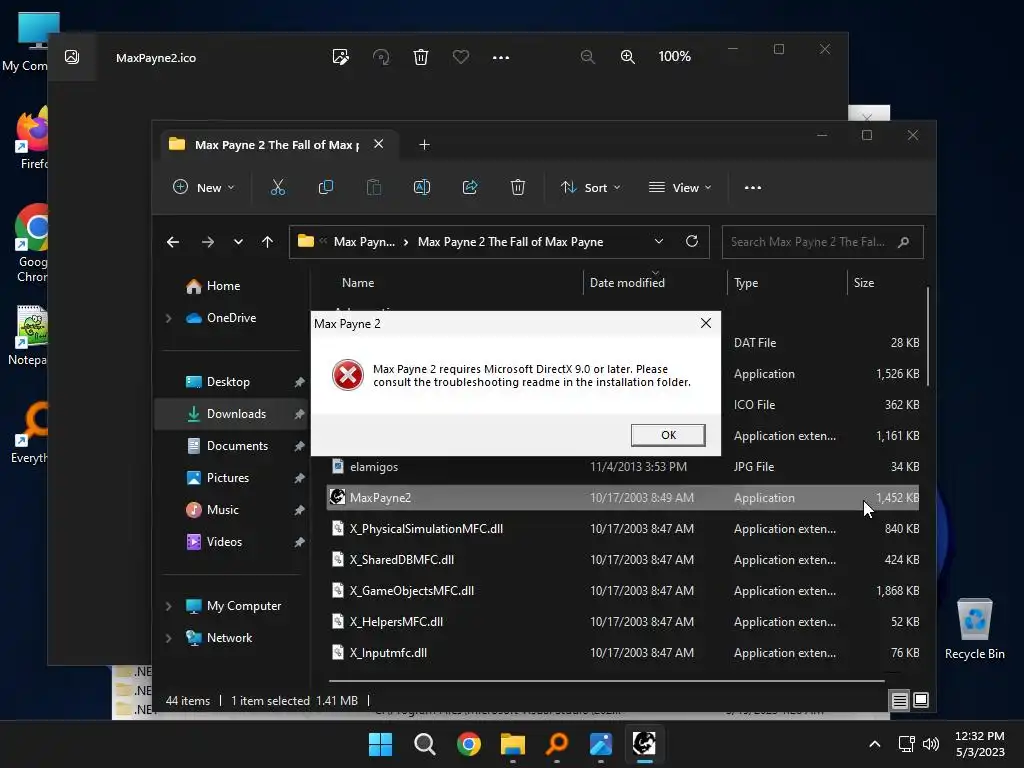1024x768 pixels.
Task: Open Recycle Bin desktop icon
Action: pos(974,628)
